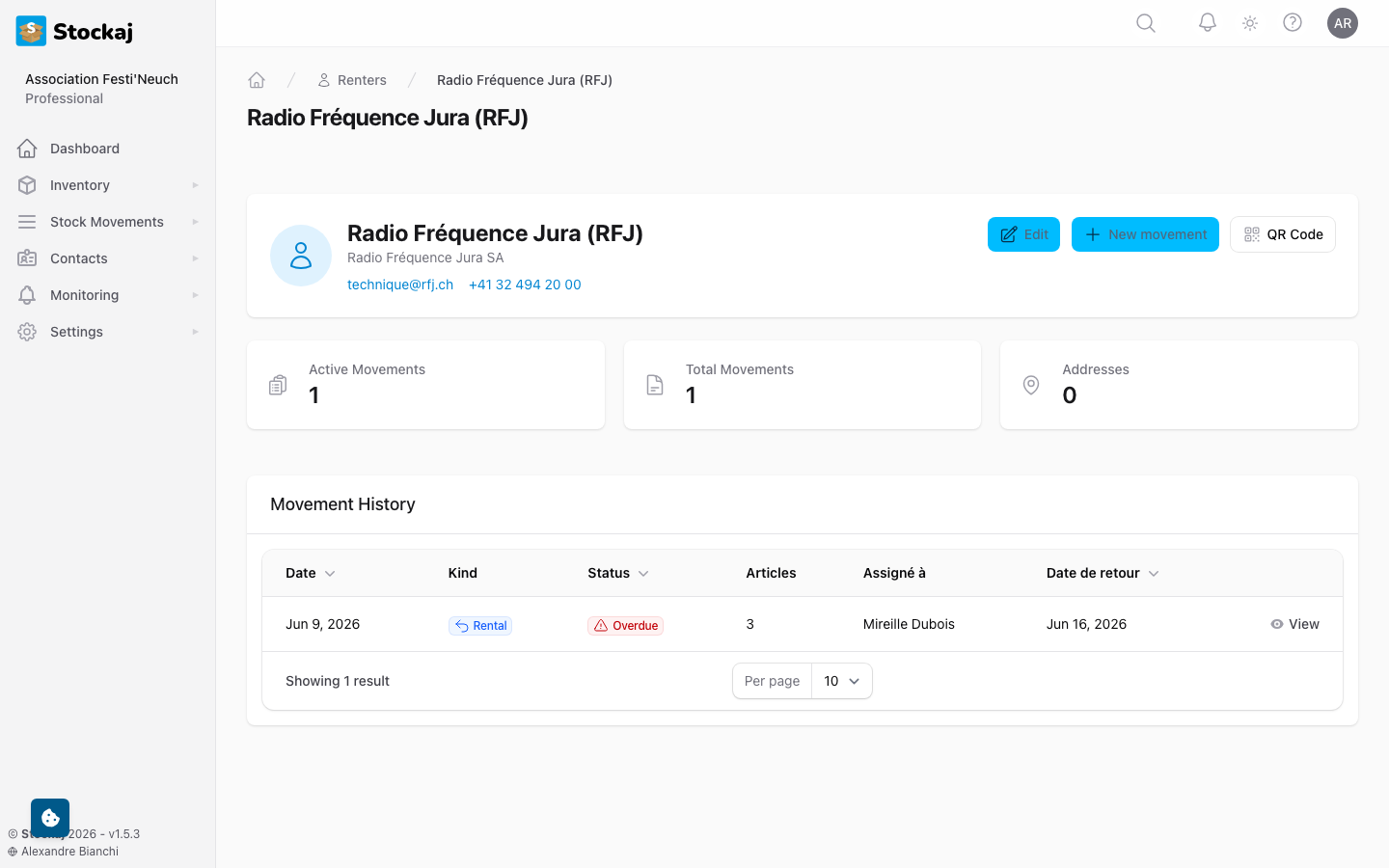Expand the Contacts submenu arrow
1389x868 pixels.
pyautogui.click(x=195, y=258)
